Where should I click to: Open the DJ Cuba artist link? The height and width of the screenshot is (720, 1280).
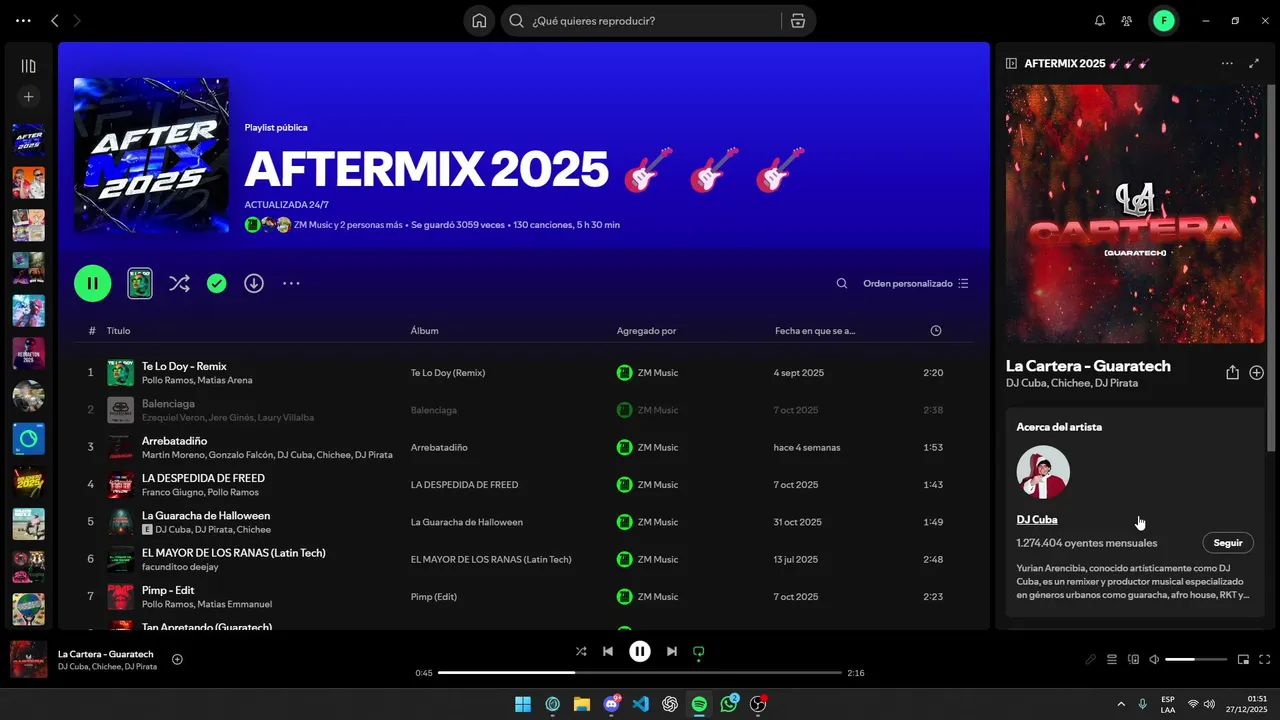(1037, 519)
